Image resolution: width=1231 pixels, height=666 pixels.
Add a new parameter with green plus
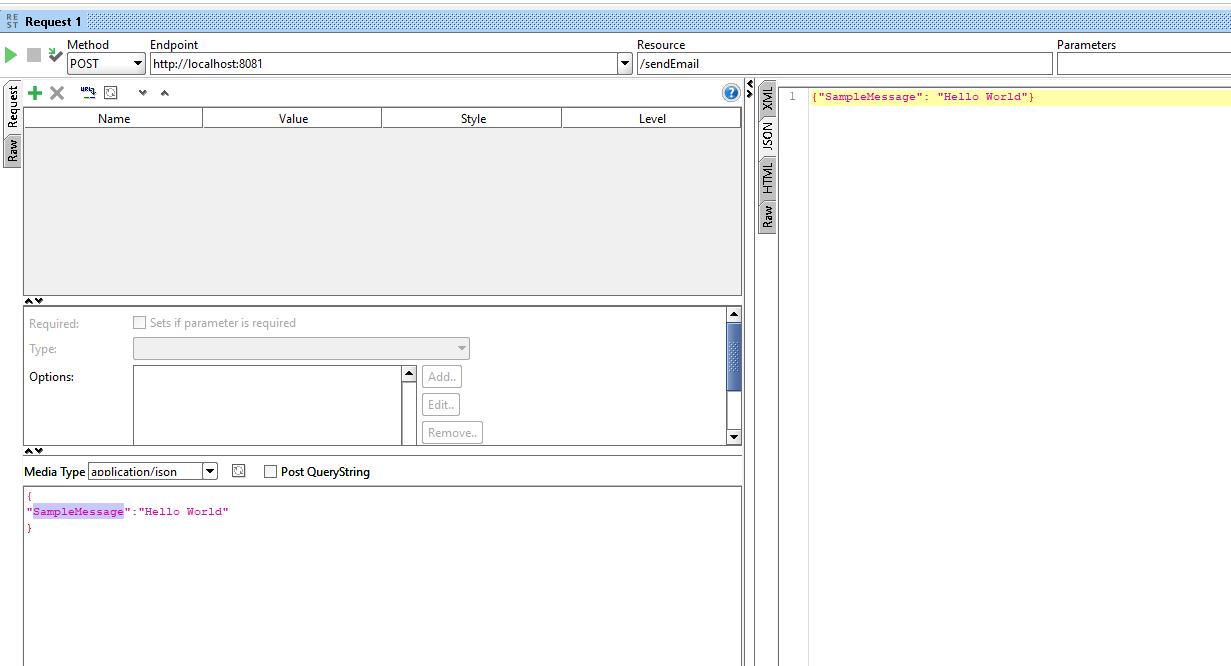pos(35,93)
